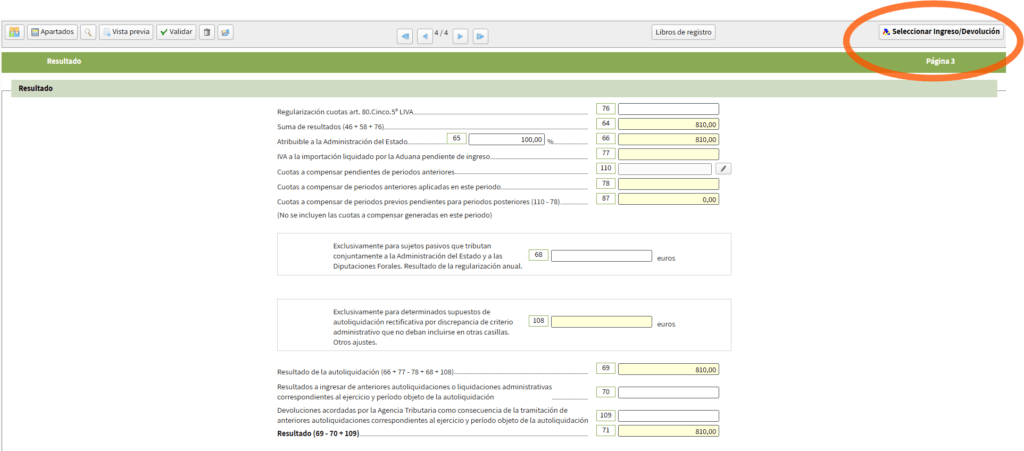The image size is (1024, 451).
Task: Open Libros de registro
Action: pos(683,33)
